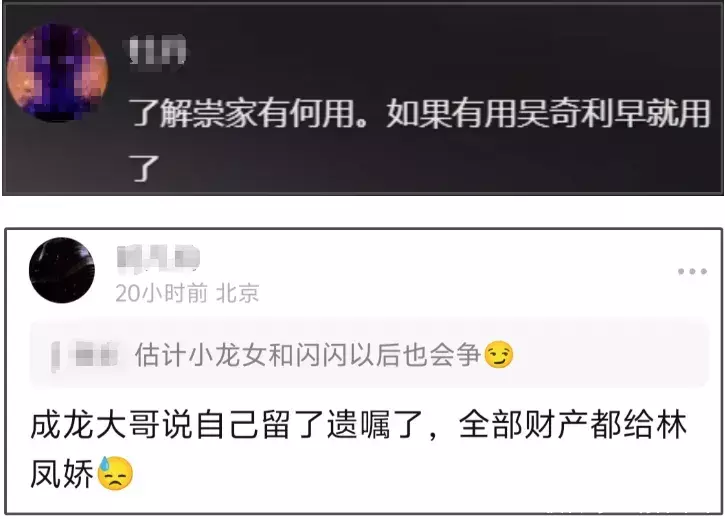Tap the vertical bar beside quoted username
The height and width of the screenshot is (519, 725).
(x=55, y=356)
